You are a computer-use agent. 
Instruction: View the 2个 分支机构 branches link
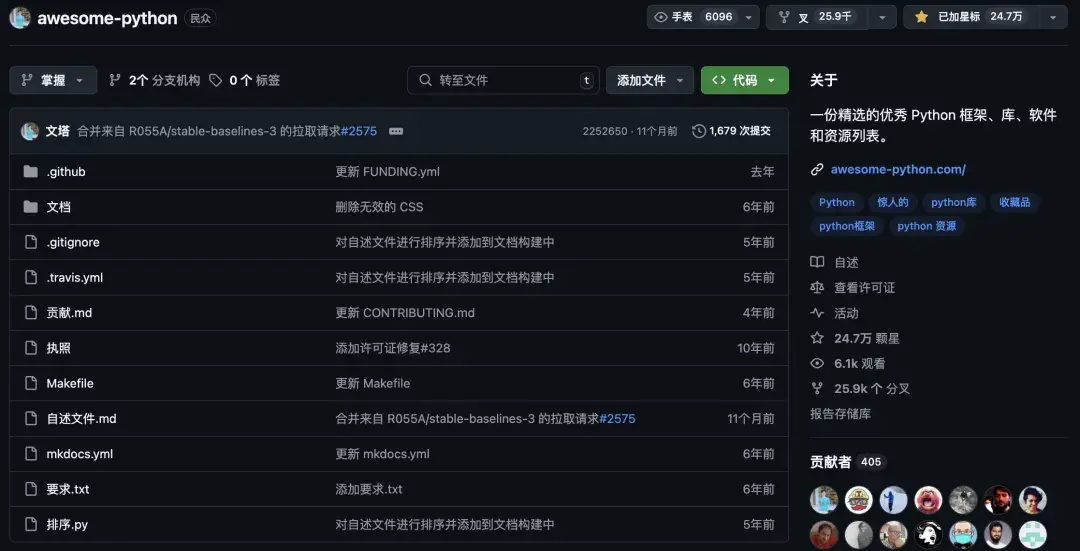tap(154, 81)
